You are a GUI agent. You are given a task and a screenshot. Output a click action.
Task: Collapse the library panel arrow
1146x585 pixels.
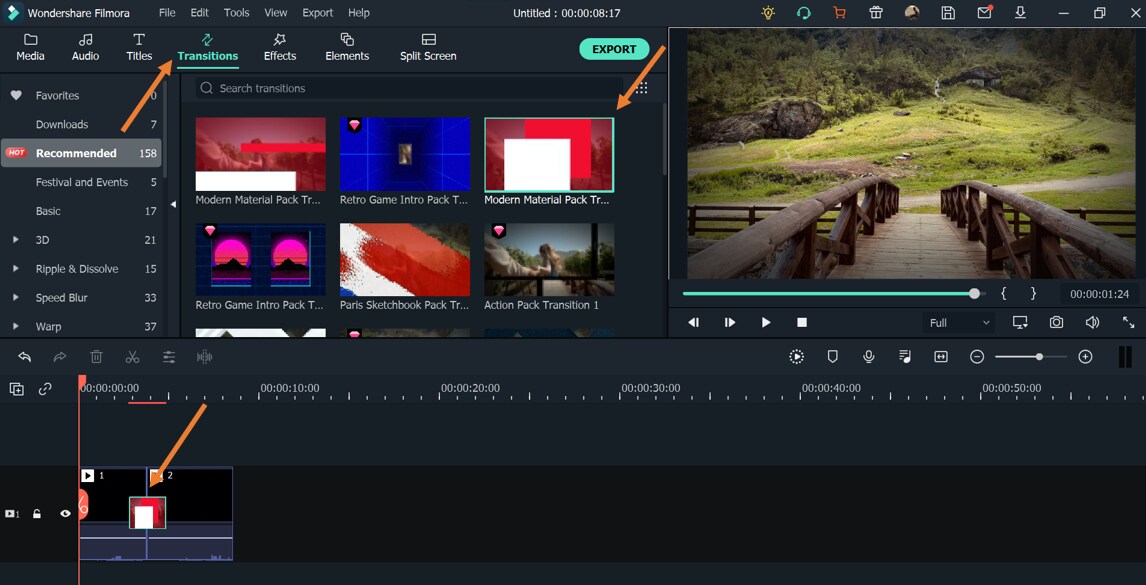click(173, 205)
